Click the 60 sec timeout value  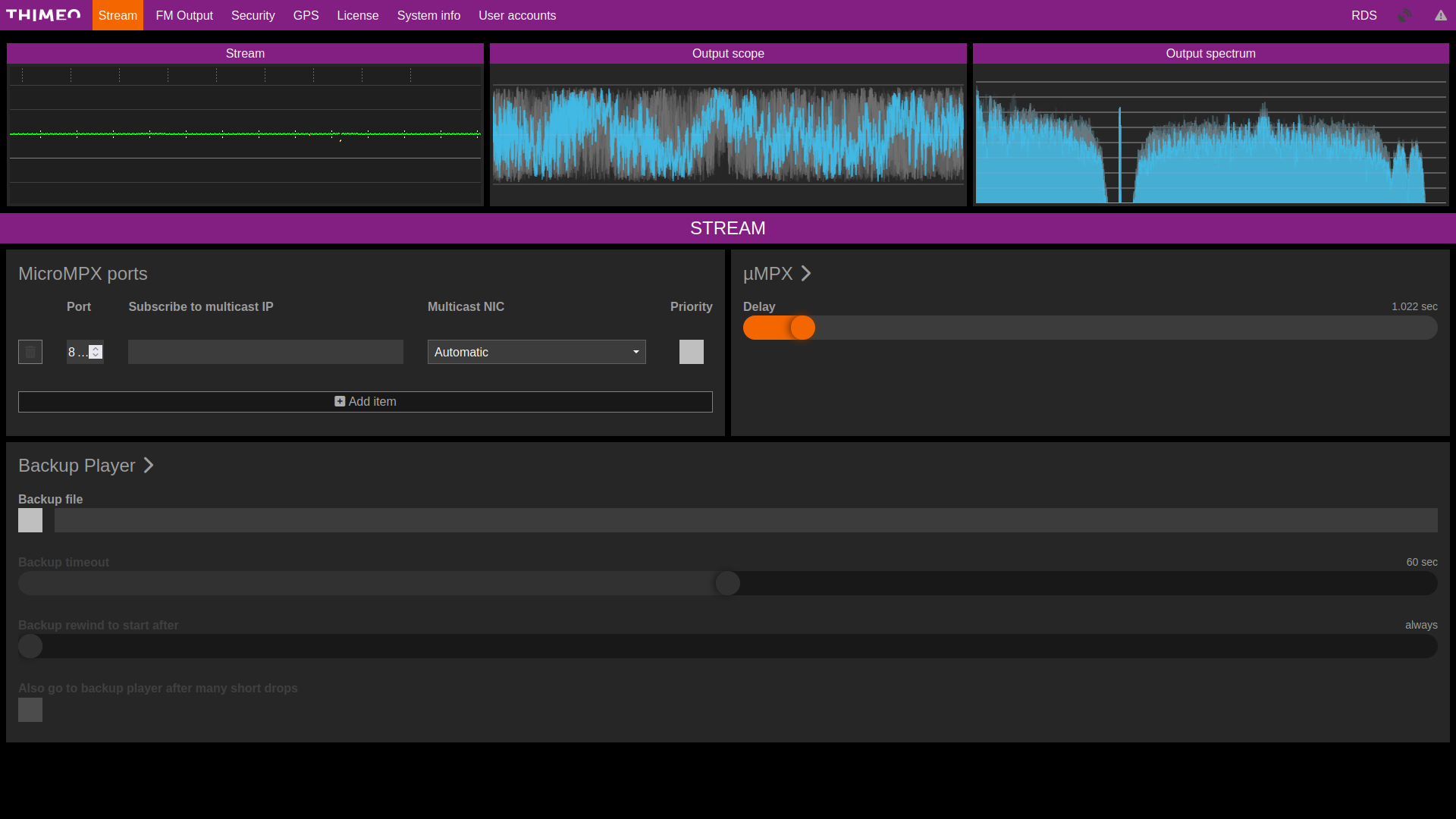coord(1422,562)
